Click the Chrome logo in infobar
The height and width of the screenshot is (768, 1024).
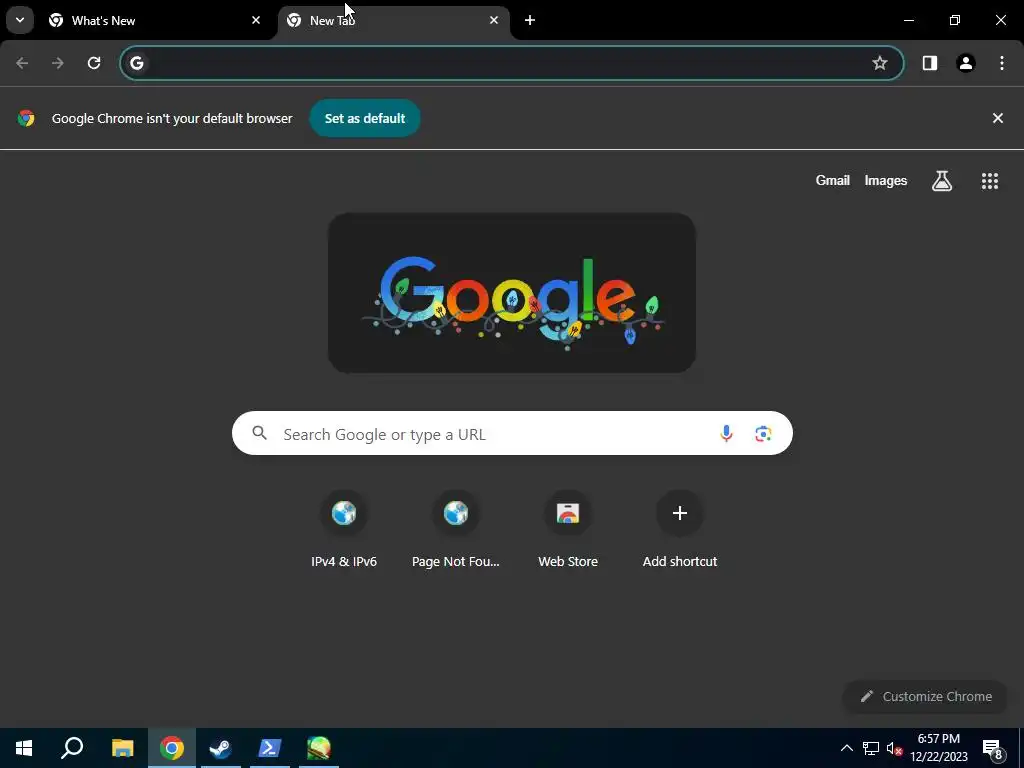(26, 118)
